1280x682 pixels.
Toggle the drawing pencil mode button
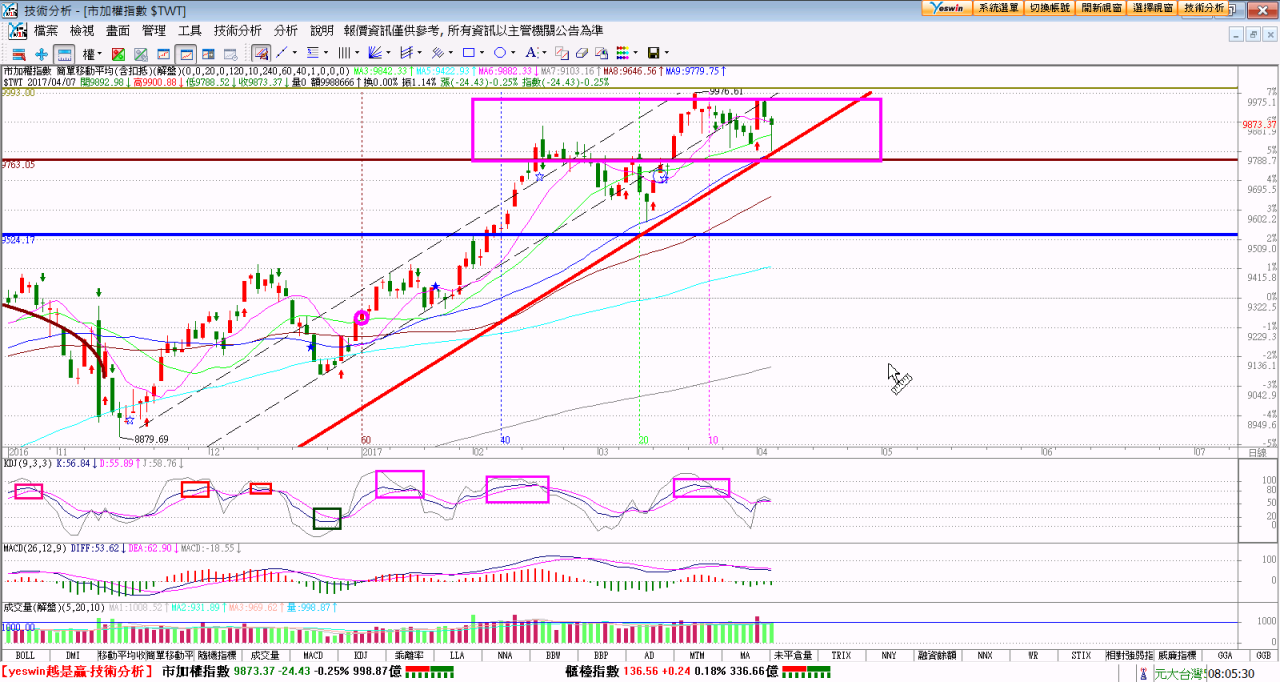(260, 53)
